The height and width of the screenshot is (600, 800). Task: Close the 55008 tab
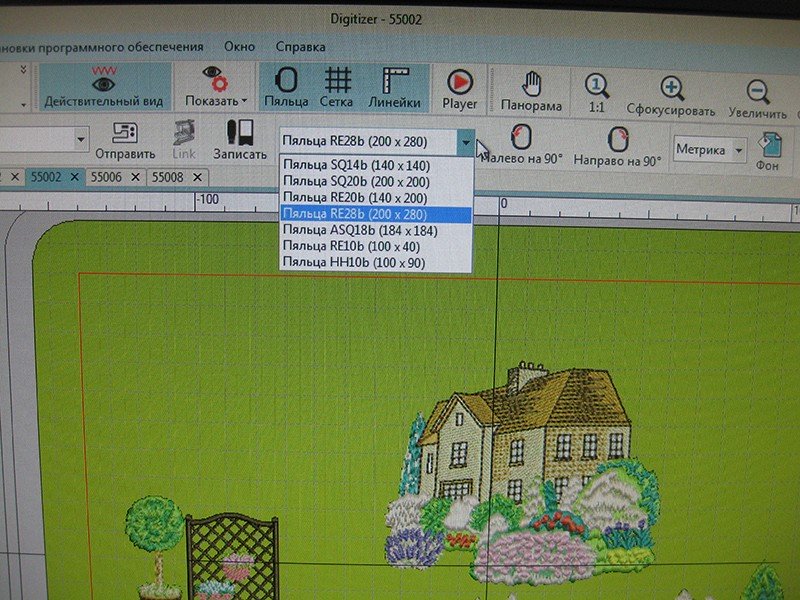pos(197,178)
